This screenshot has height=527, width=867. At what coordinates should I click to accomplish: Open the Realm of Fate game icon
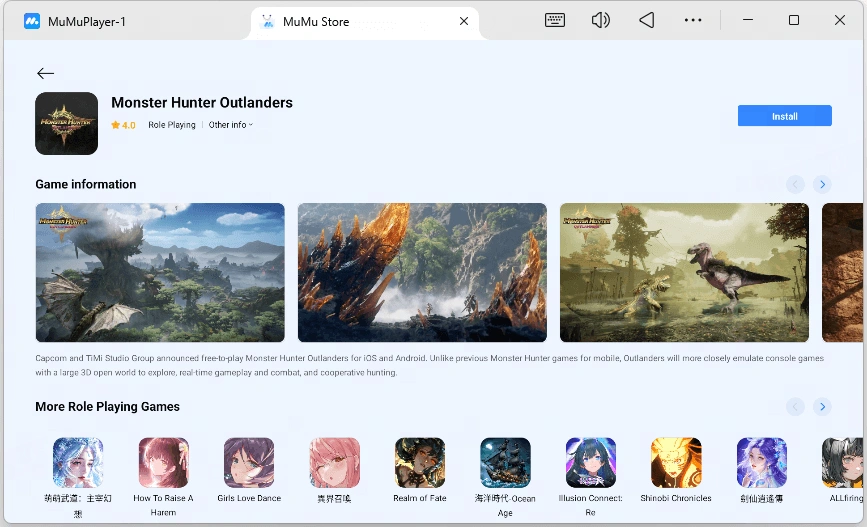tap(420, 463)
